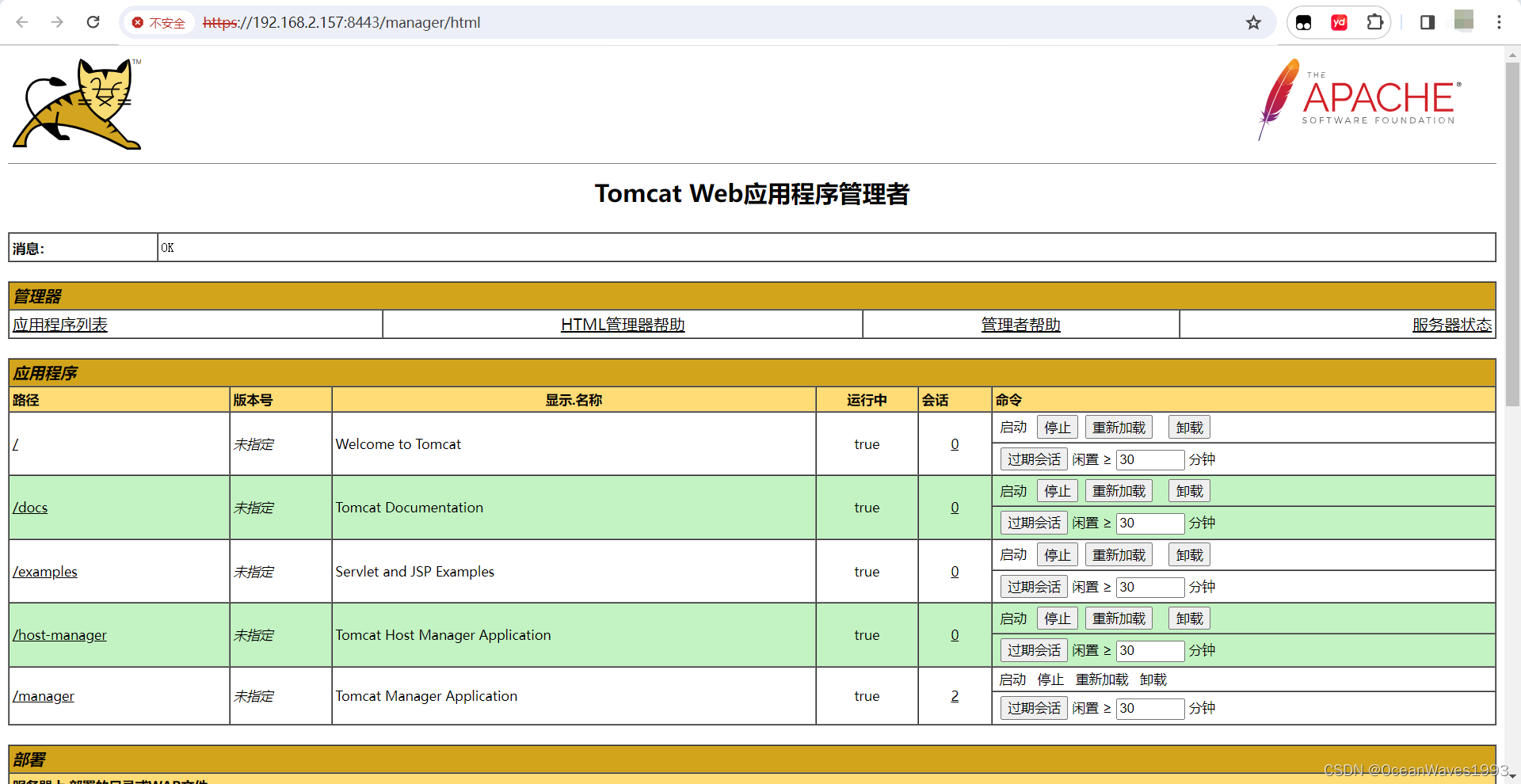The height and width of the screenshot is (784, 1521).
Task: Reload the /host-manager application
Action: point(1119,618)
